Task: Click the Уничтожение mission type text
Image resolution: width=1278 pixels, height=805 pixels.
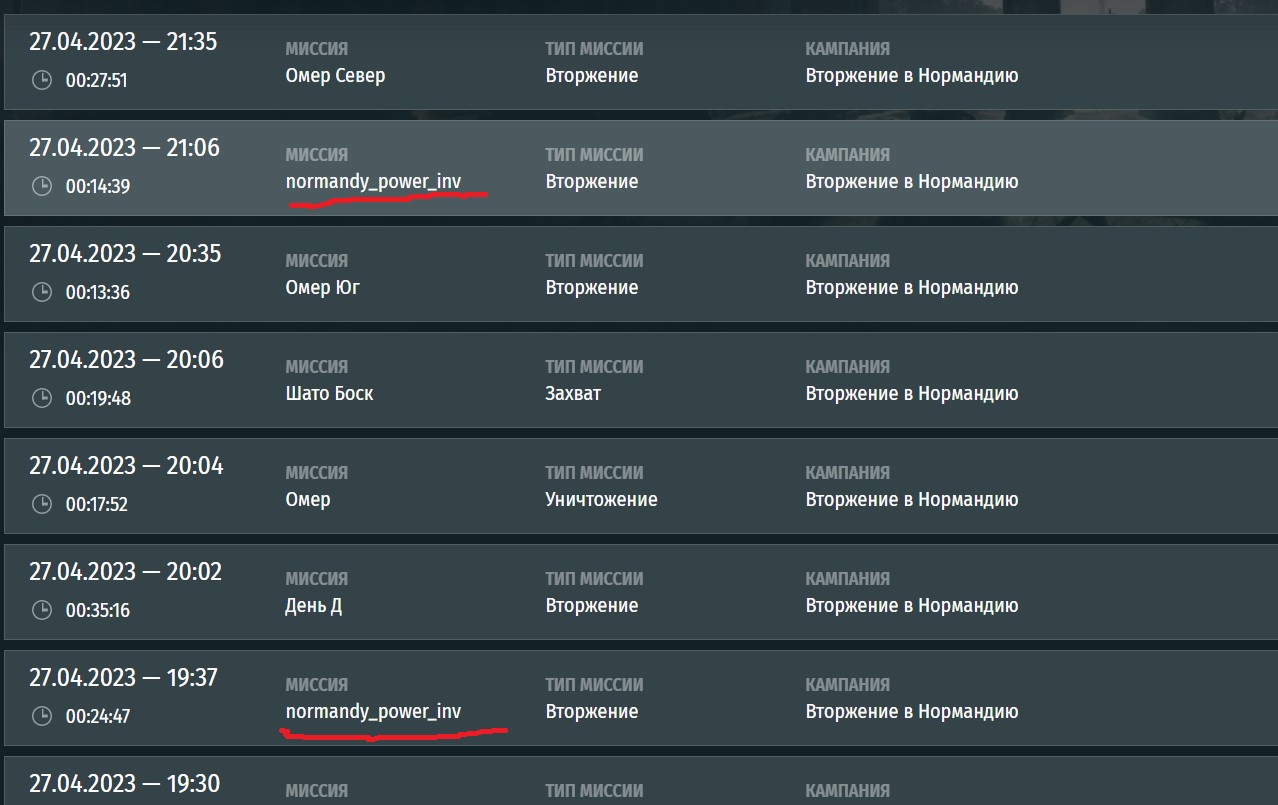Action: tap(601, 500)
